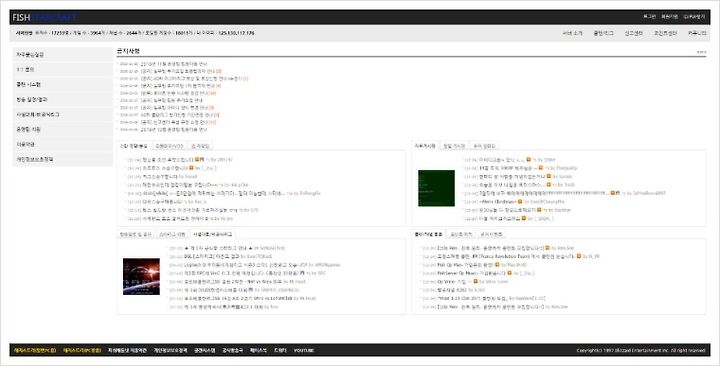The width and height of the screenshot is (720, 366).
Task: Open 클랜 시스템 in the left sidebar
Action: pos(62,84)
